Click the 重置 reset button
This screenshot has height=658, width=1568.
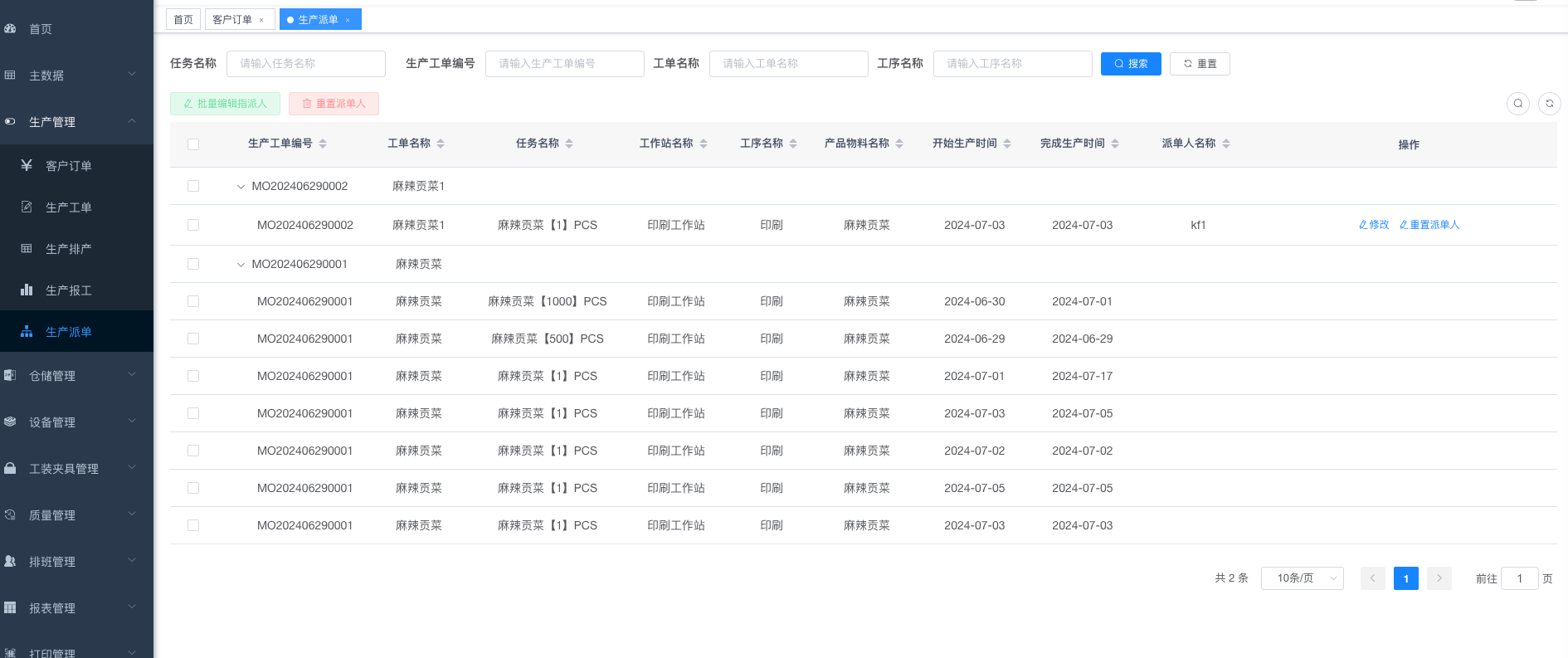click(x=1200, y=64)
